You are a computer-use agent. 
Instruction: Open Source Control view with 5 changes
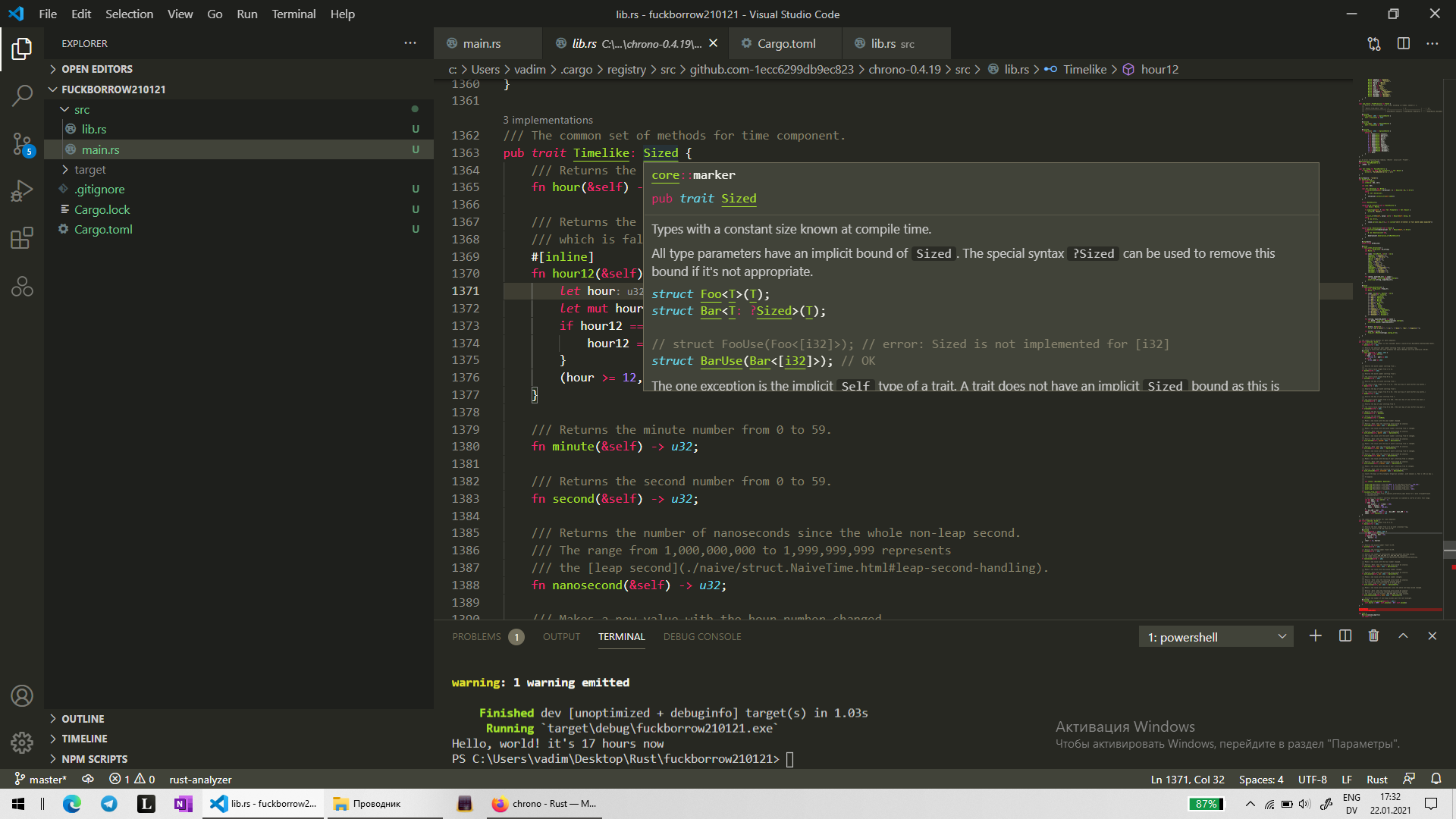(22, 143)
